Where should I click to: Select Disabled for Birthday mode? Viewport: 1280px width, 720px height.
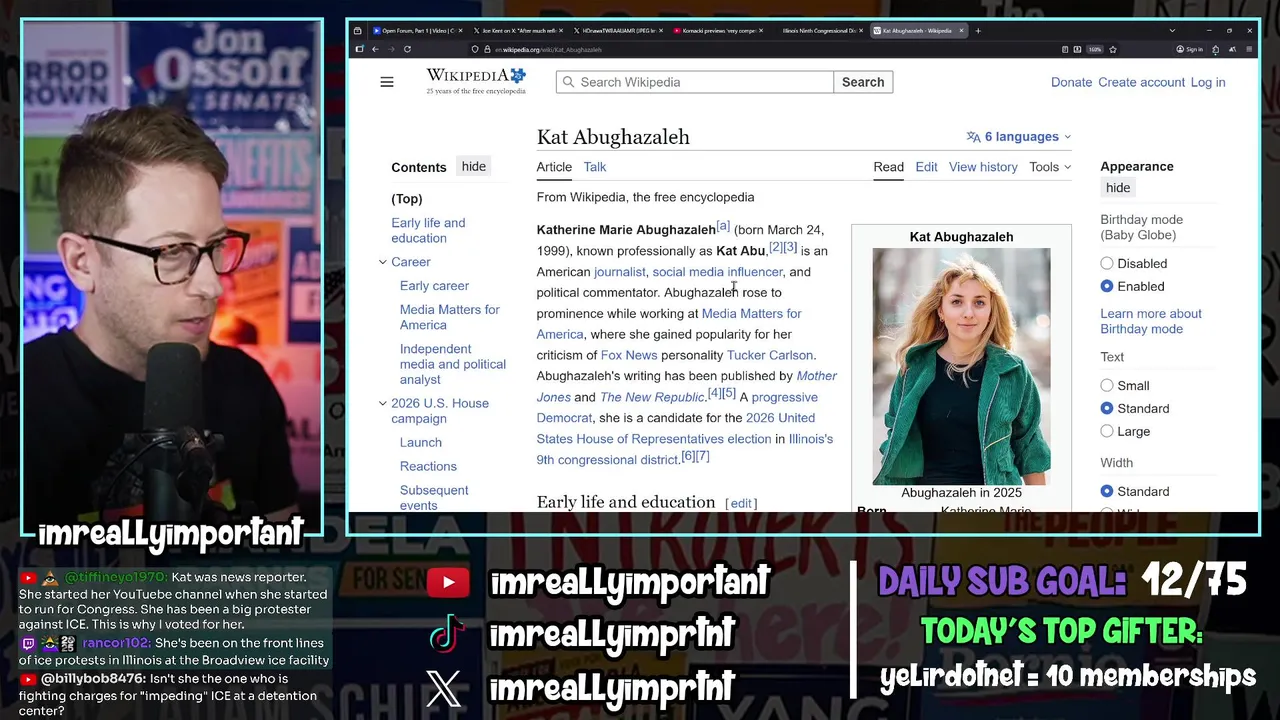click(1106, 263)
